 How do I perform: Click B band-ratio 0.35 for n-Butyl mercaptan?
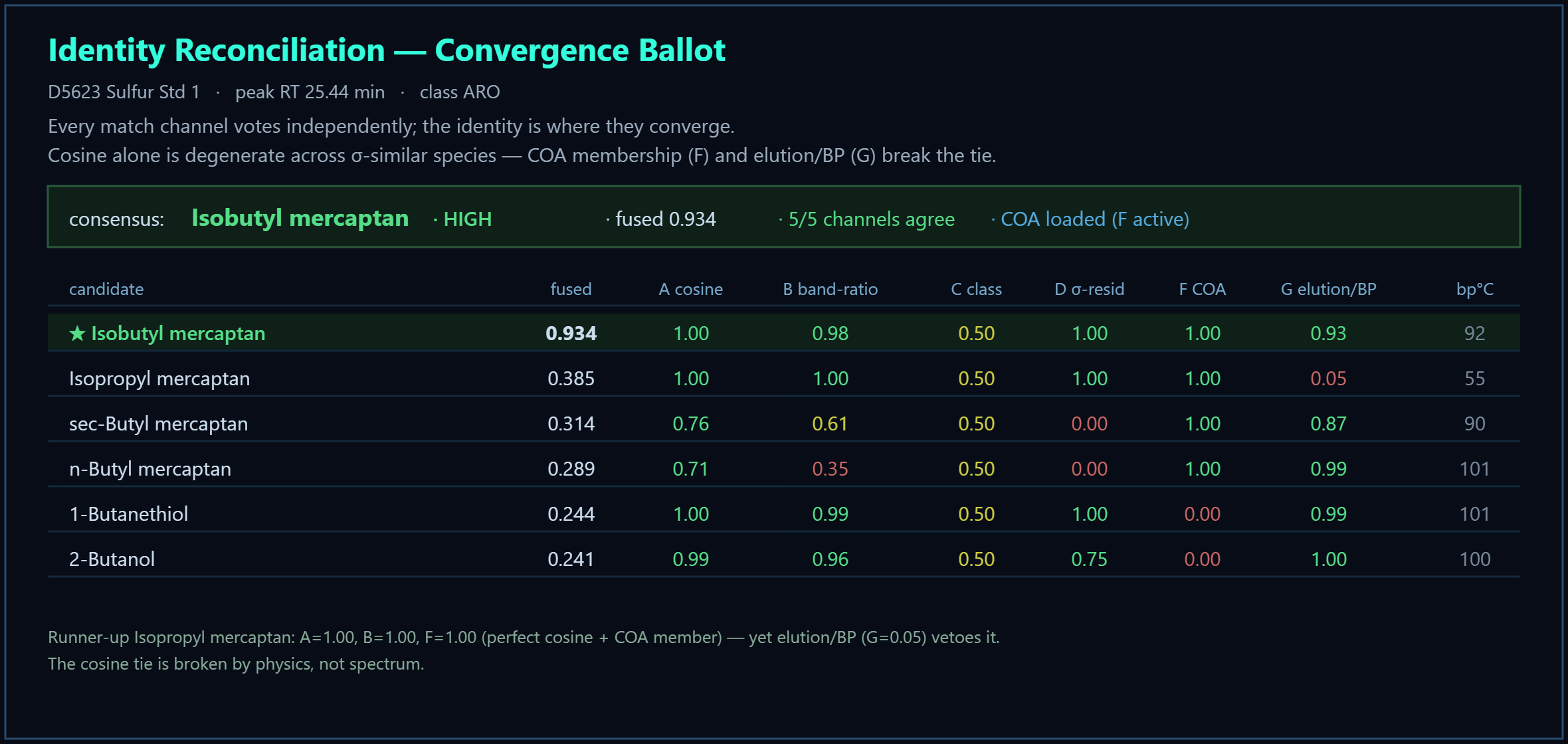point(830,469)
